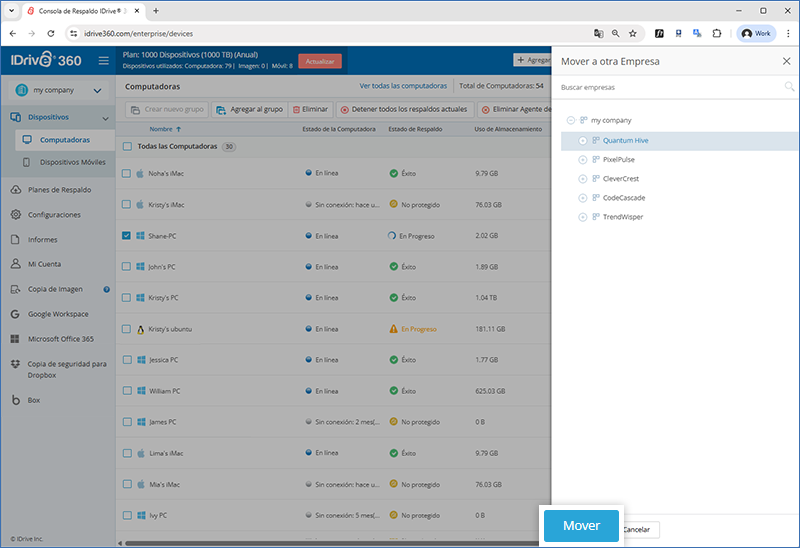This screenshot has width=800, height=548.
Task: Go to Dispositivos Móviles in sidebar
Action: [72, 162]
